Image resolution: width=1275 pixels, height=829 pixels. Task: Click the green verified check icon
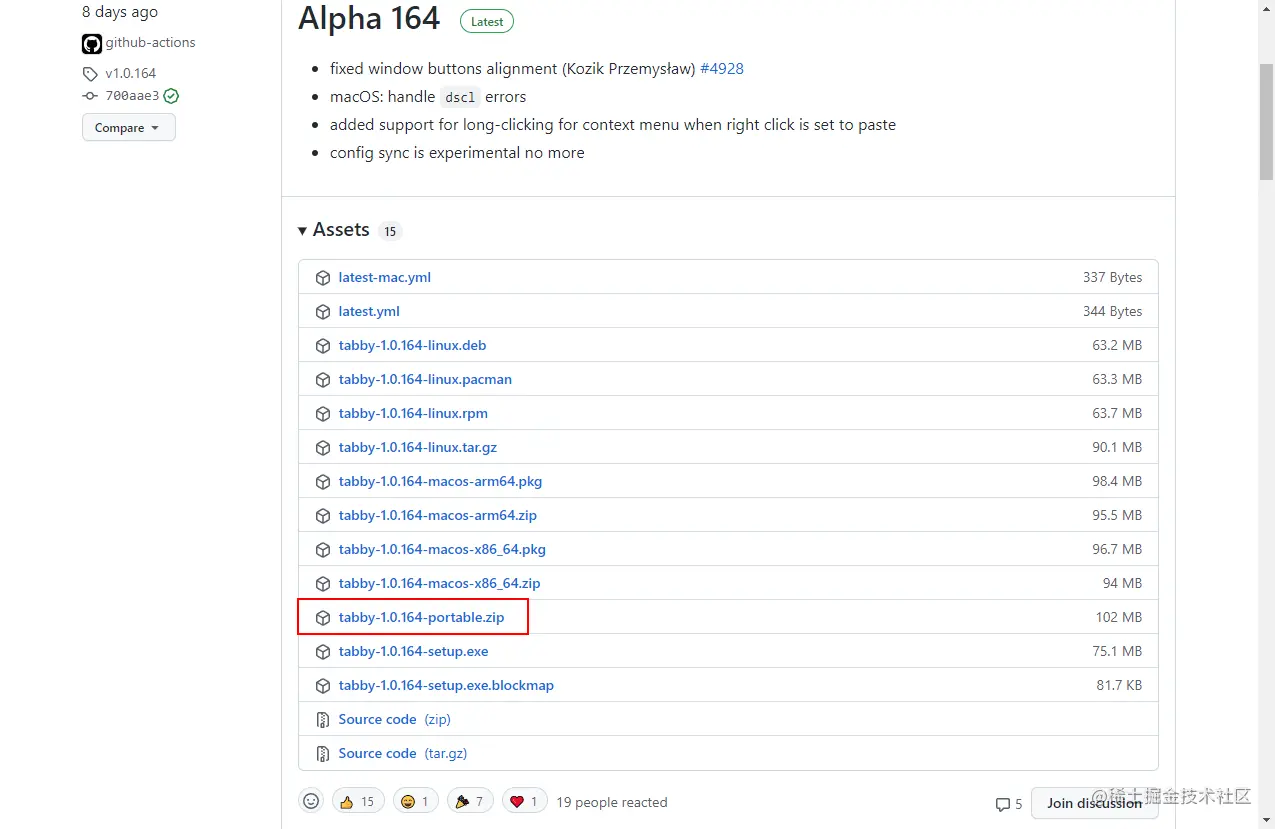pos(171,96)
